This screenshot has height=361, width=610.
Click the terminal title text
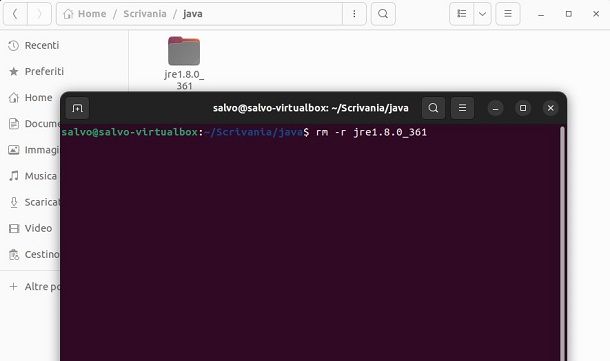pyautogui.click(x=310, y=108)
